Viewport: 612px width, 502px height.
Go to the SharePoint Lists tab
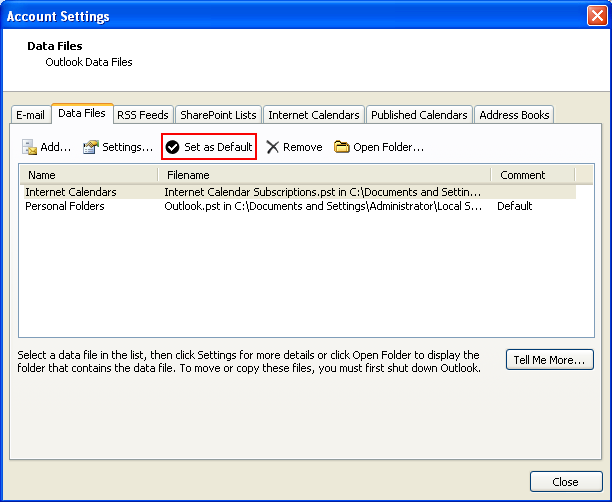218,115
